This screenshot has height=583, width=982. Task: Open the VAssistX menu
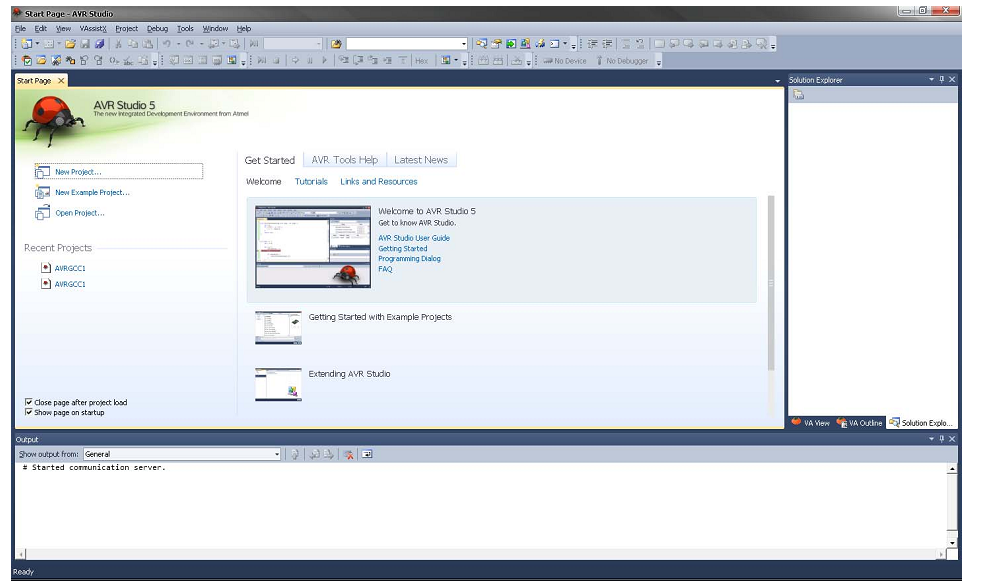click(93, 29)
